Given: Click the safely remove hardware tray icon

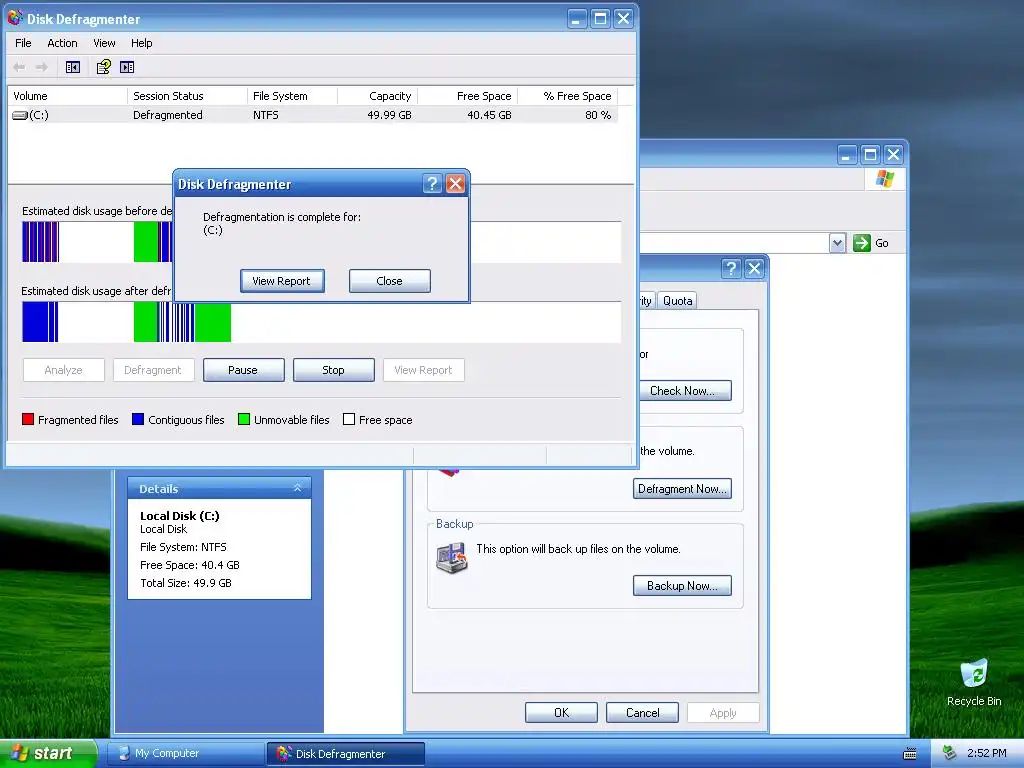Looking at the screenshot, I should click(950, 754).
